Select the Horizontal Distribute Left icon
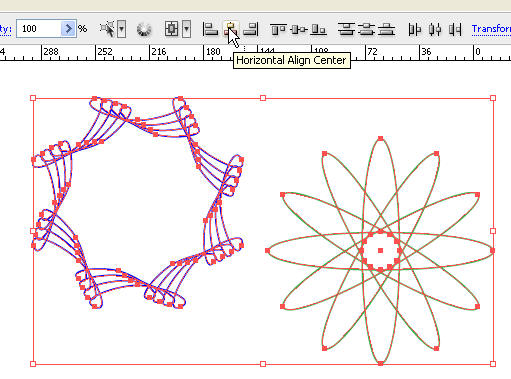511x379 pixels. pyautogui.click(x=415, y=29)
